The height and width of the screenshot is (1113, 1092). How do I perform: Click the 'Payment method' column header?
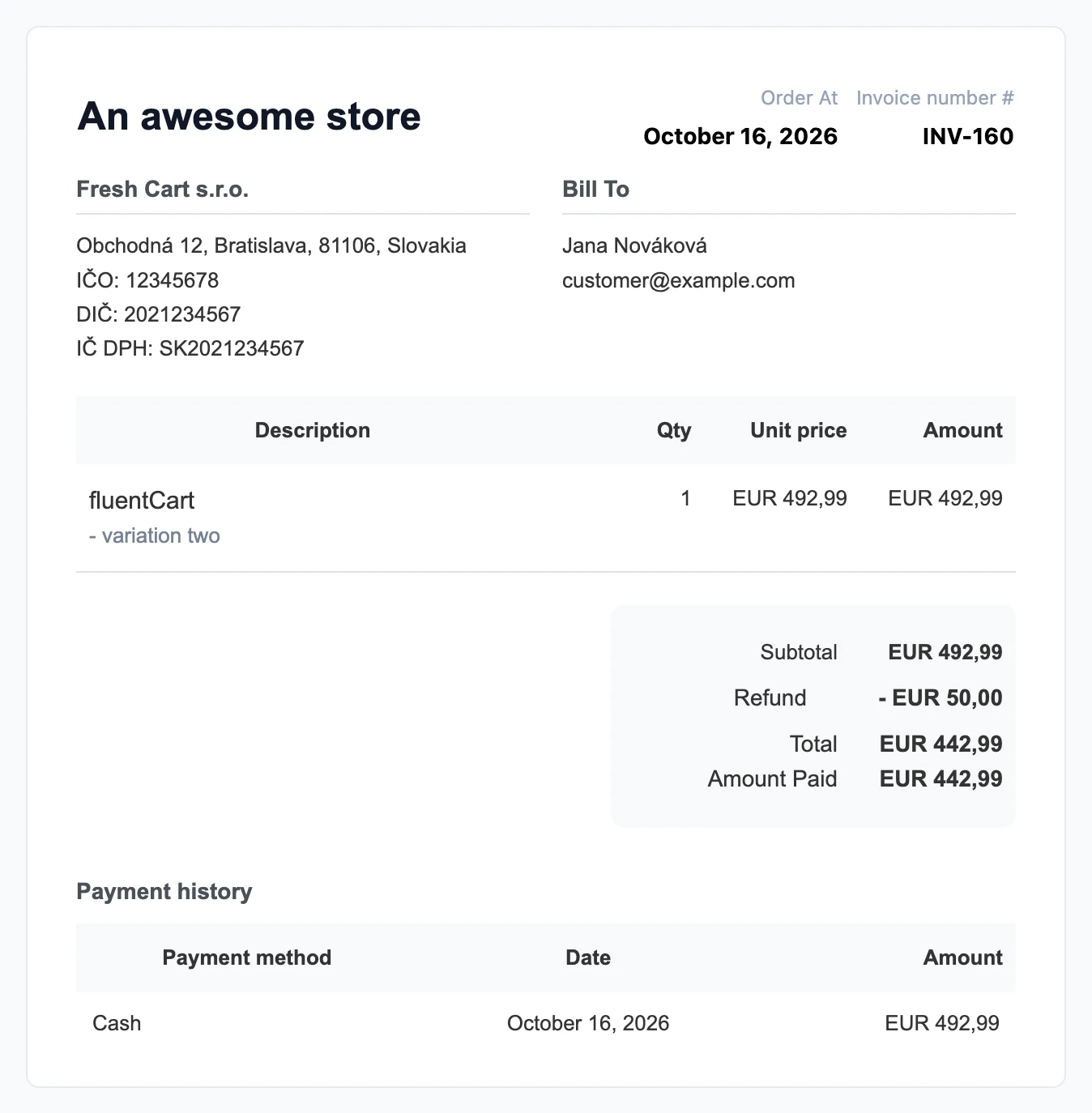[247, 957]
